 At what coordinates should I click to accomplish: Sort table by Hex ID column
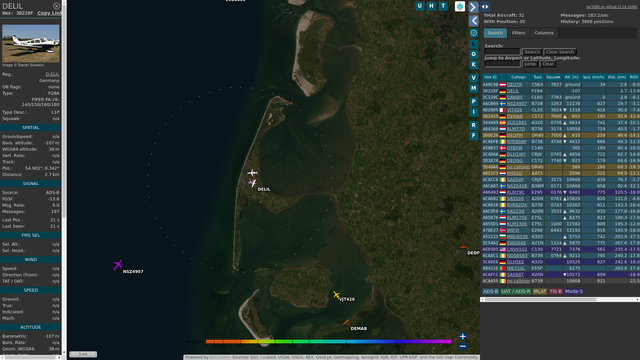coord(490,77)
